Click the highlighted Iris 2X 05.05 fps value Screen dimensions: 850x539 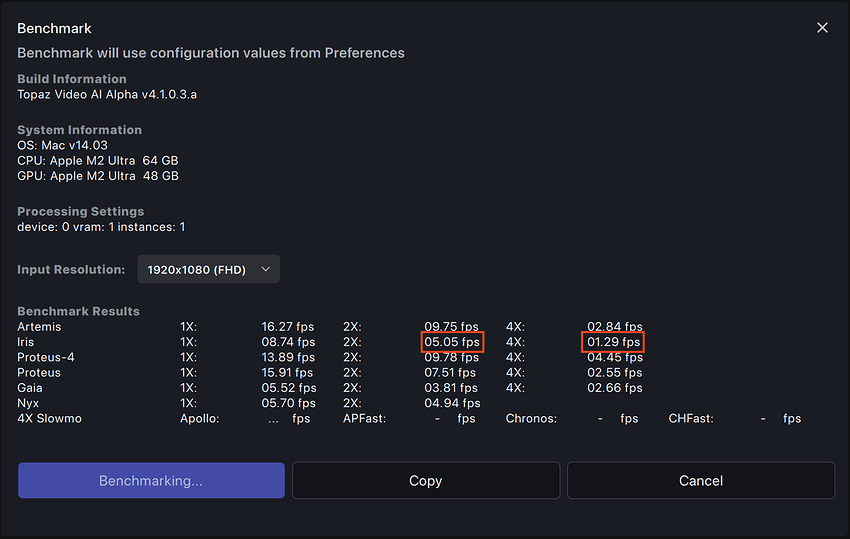tap(452, 342)
